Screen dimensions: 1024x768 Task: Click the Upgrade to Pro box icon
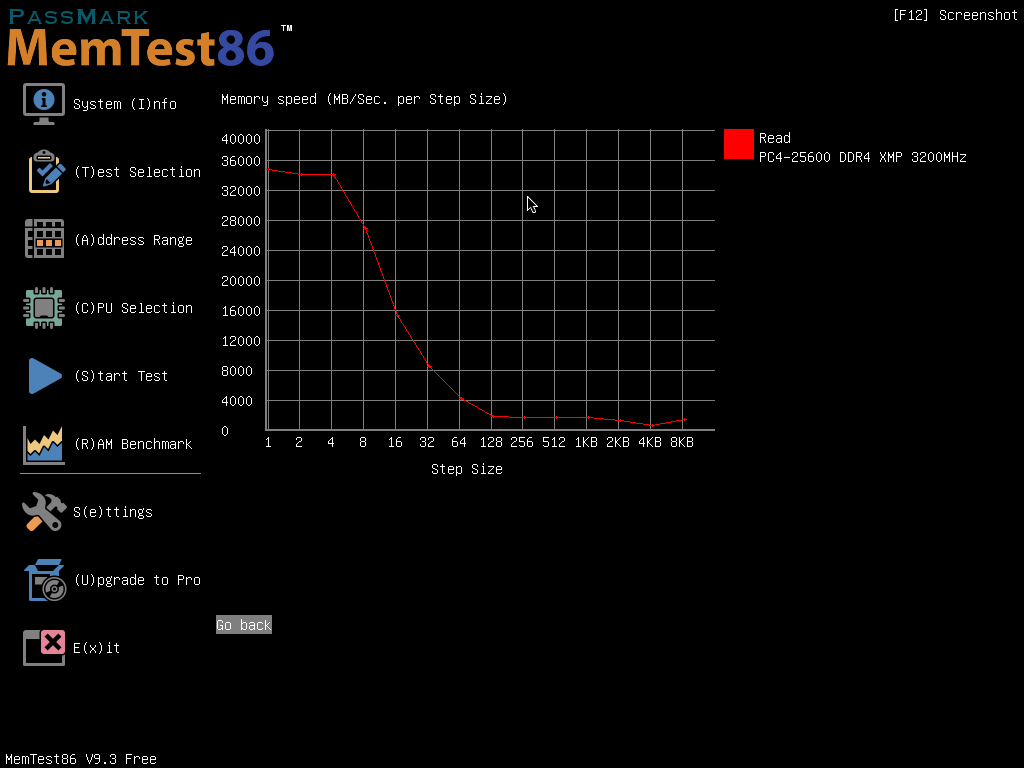[45, 579]
